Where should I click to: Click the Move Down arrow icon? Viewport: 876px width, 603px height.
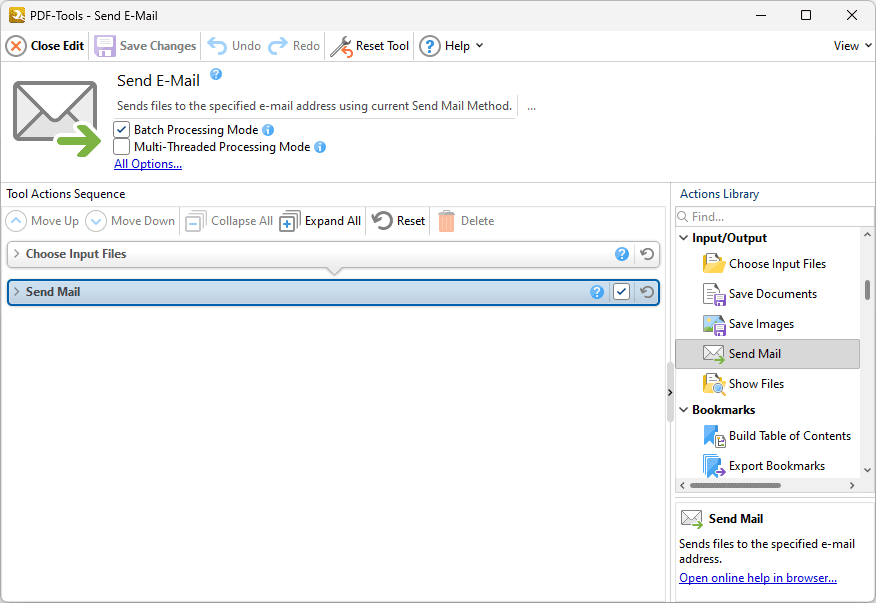click(96, 221)
